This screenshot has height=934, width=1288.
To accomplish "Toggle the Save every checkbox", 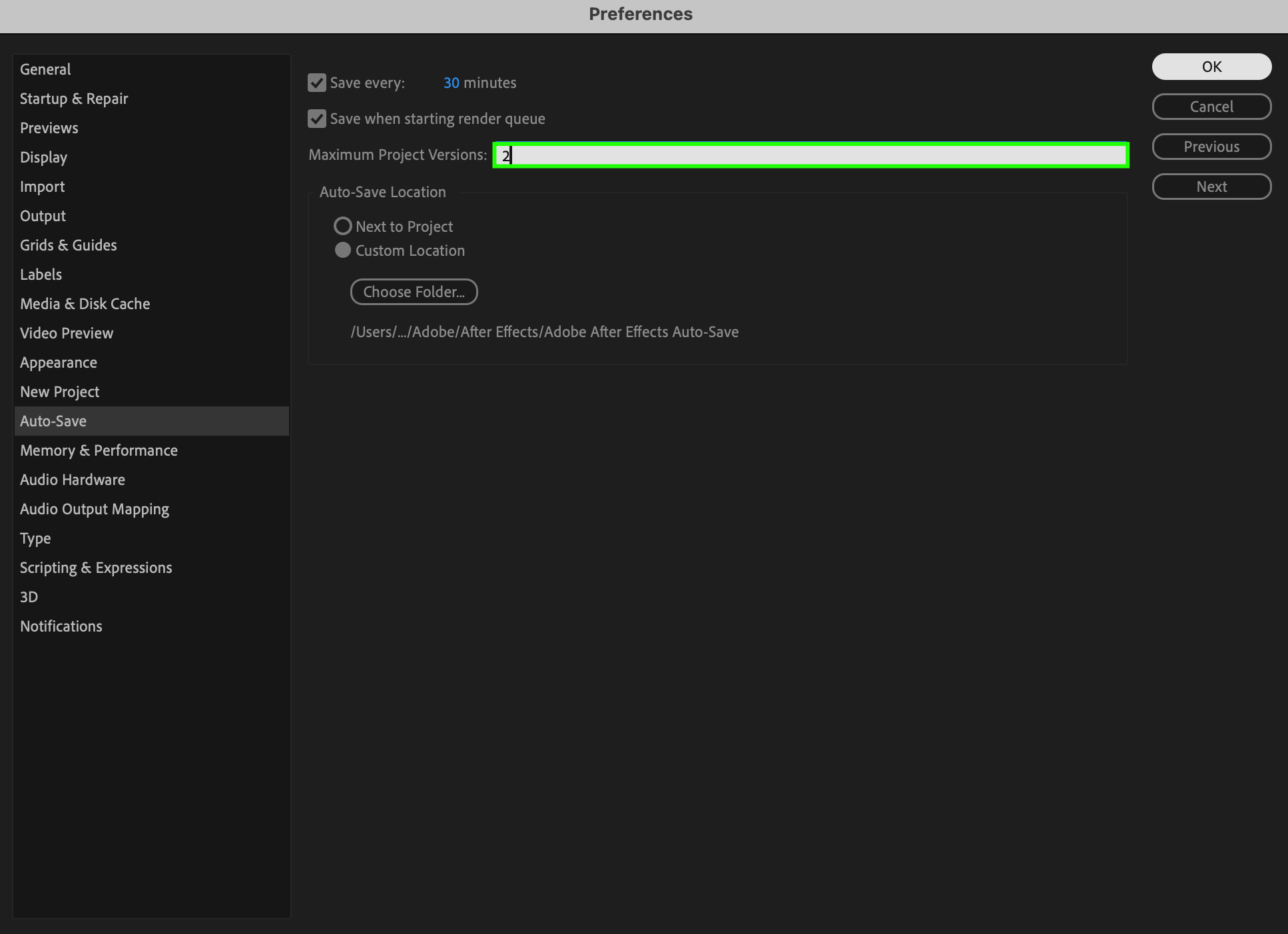I will [317, 83].
